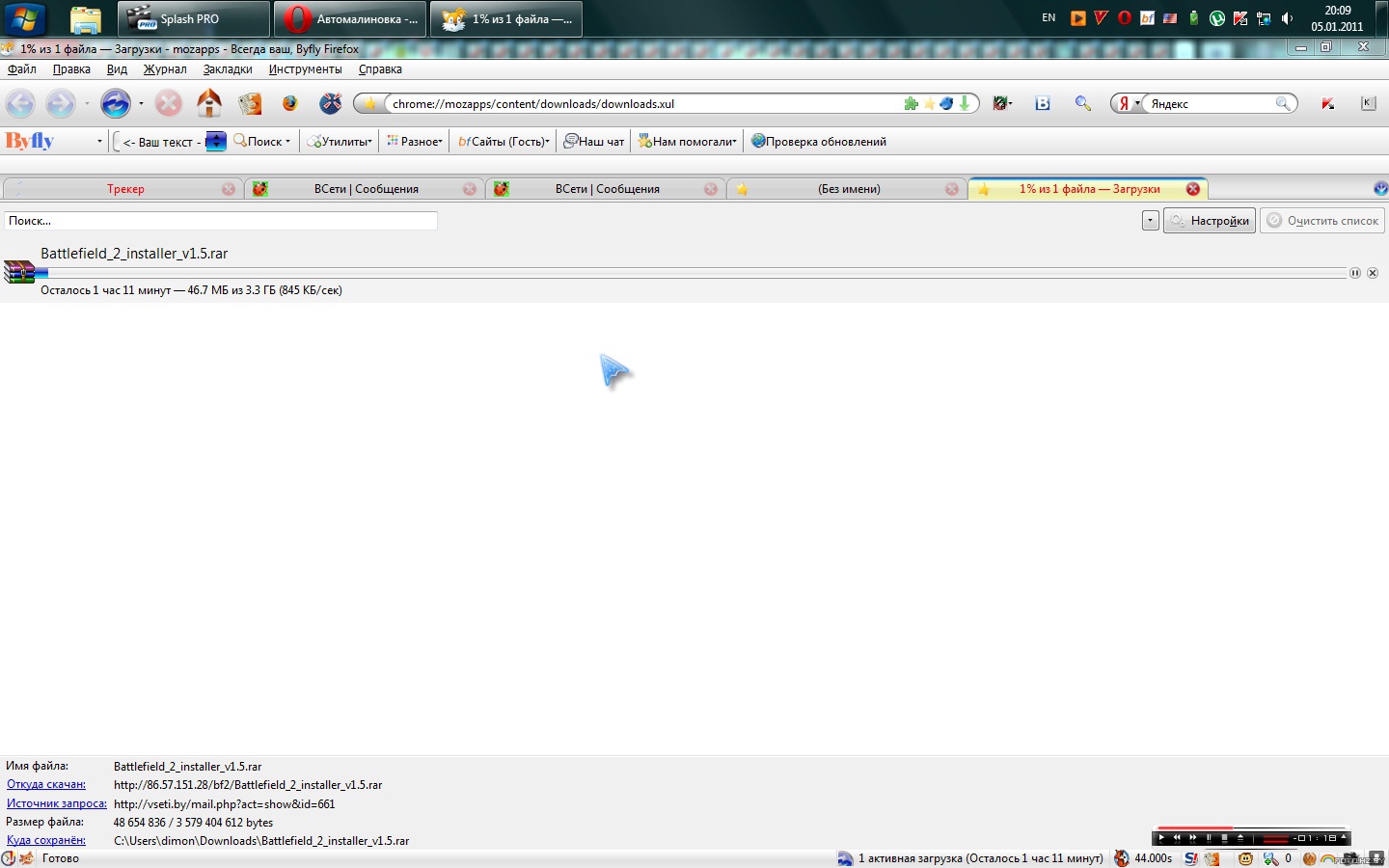The width and height of the screenshot is (1389, 868).
Task: Click the Opera icon in system tray
Action: (x=1124, y=18)
